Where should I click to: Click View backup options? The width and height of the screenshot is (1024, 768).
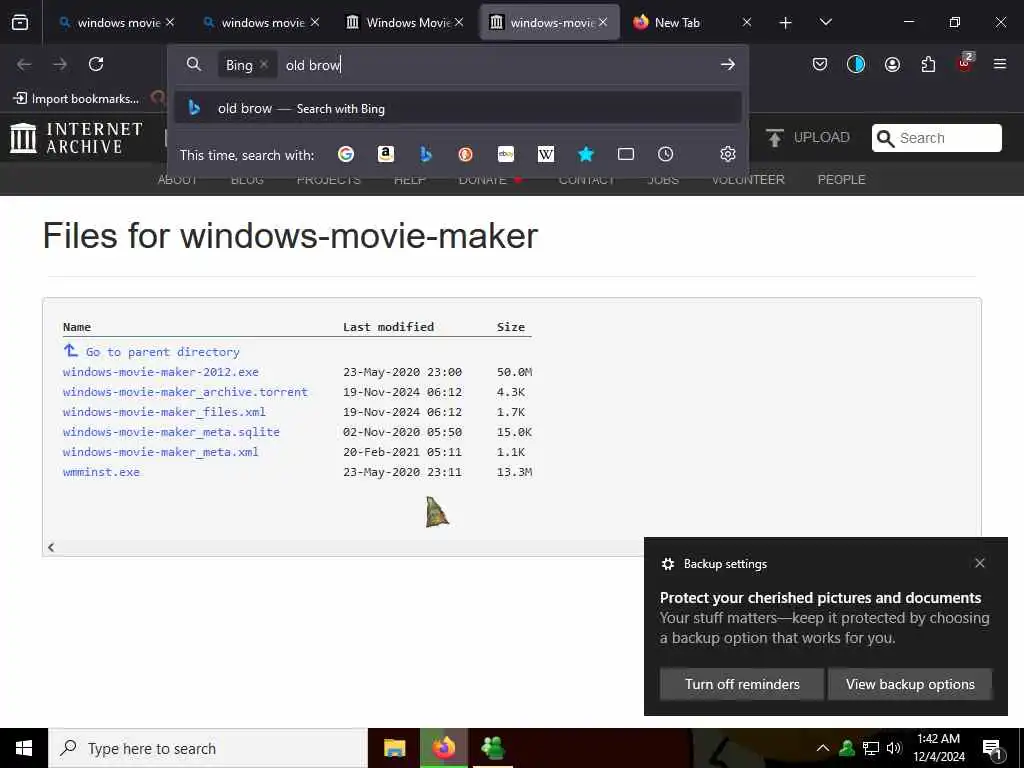[x=910, y=684]
